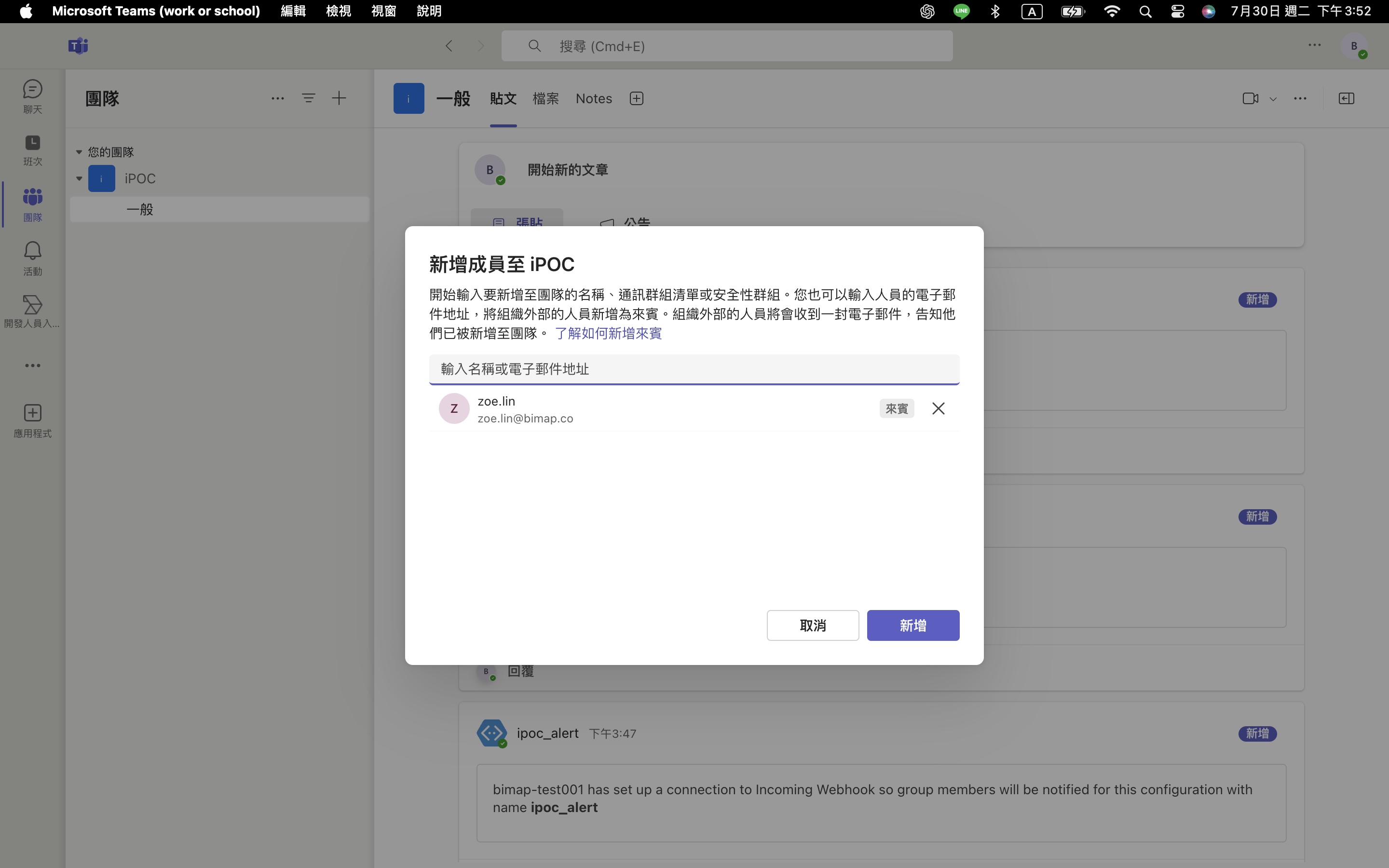Select the 一般 channel in team list
1389x868 pixels.
pyautogui.click(x=220, y=210)
